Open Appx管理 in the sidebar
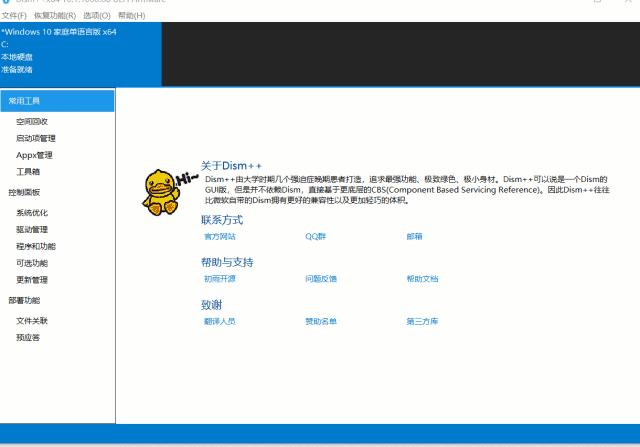Screen dimensions: 640x447 (34, 155)
